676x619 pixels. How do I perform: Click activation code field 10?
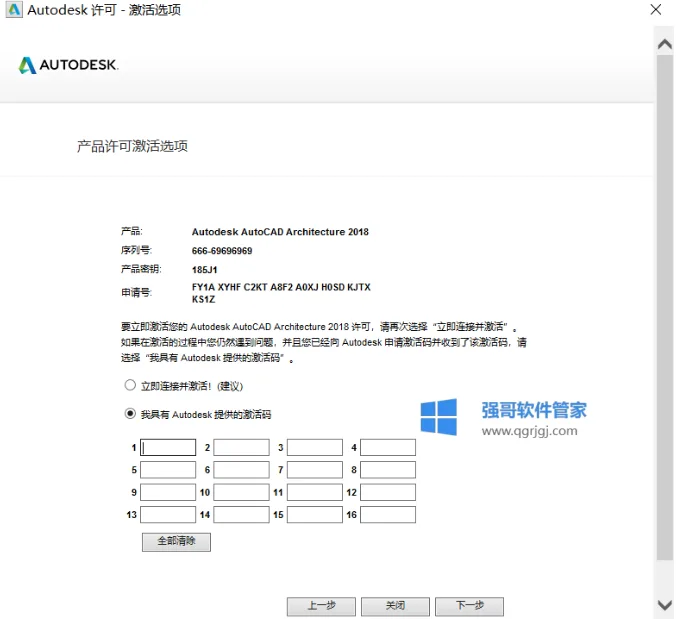(241, 492)
